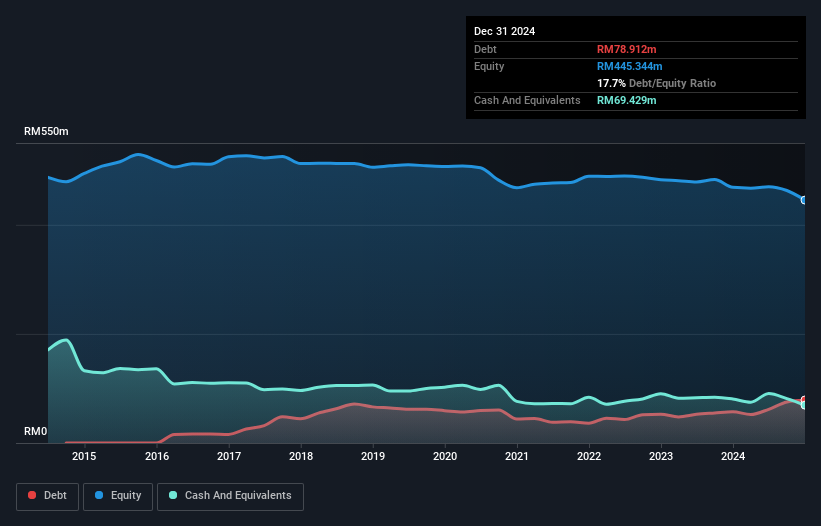
Task: Click the red Debt legend dot
Action: (x=32, y=495)
